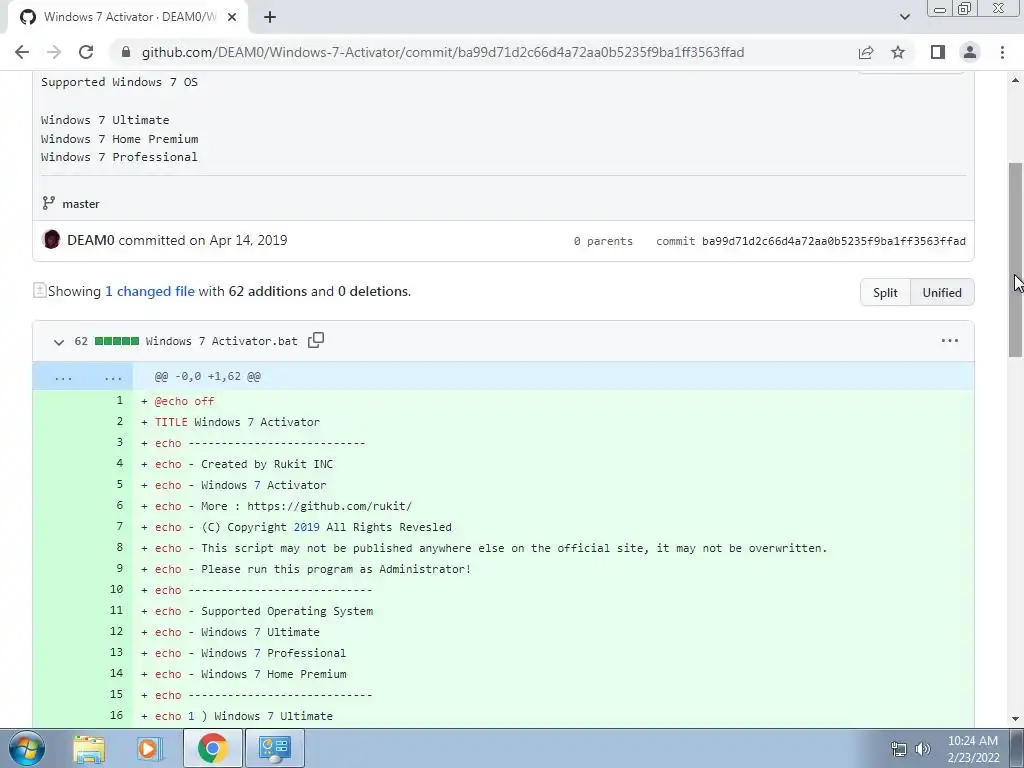The height and width of the screenshot is (768, 1024).
Task: Open the tab search dropdown arrow
Action: tap(904, 17)
